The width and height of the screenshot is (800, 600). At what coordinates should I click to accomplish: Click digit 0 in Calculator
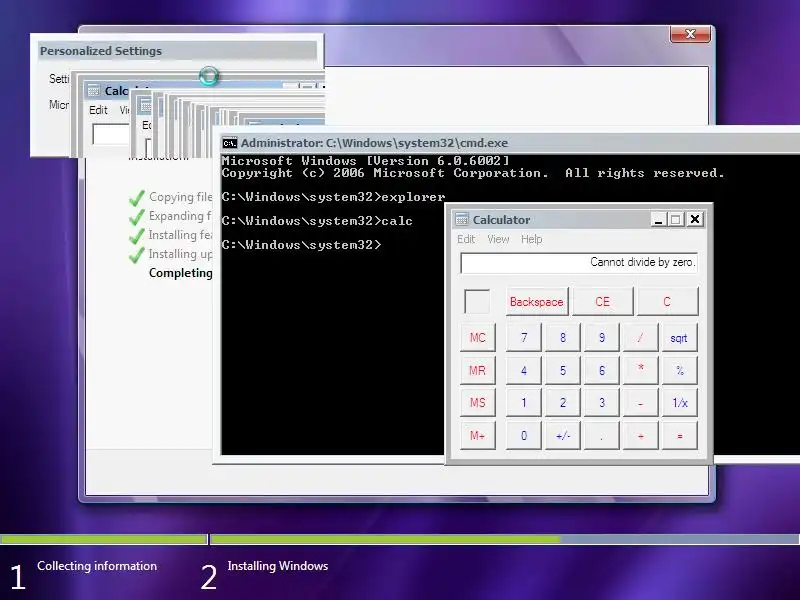524,435
